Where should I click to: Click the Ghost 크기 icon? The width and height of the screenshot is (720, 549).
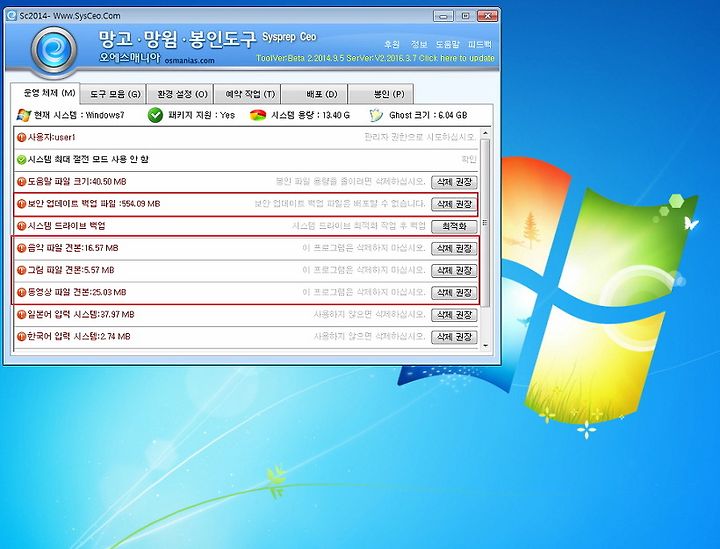point(376,115)
